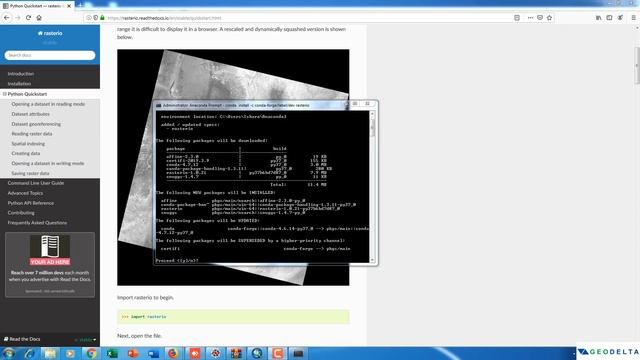Focus the Search docs field
Viewport: 640px width, 360px height.
(50, 55)
